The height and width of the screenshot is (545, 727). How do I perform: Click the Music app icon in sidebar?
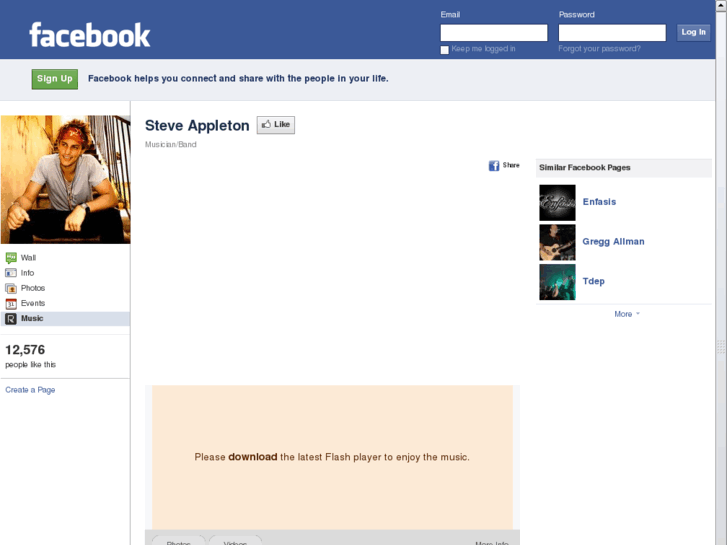(11, 319)
